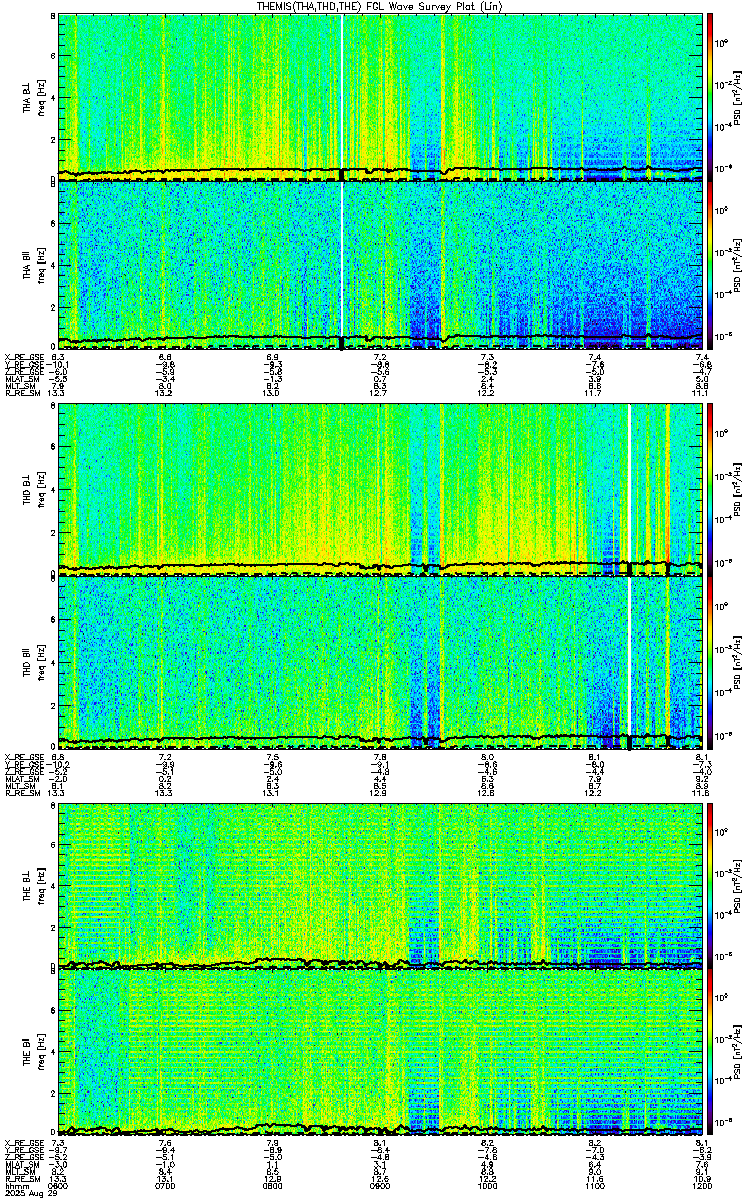Select the THD B-parallel spectrogram panel
The width and height of the screenshot is (750, 1200).
pyautogui.click(x=380, y=661)
